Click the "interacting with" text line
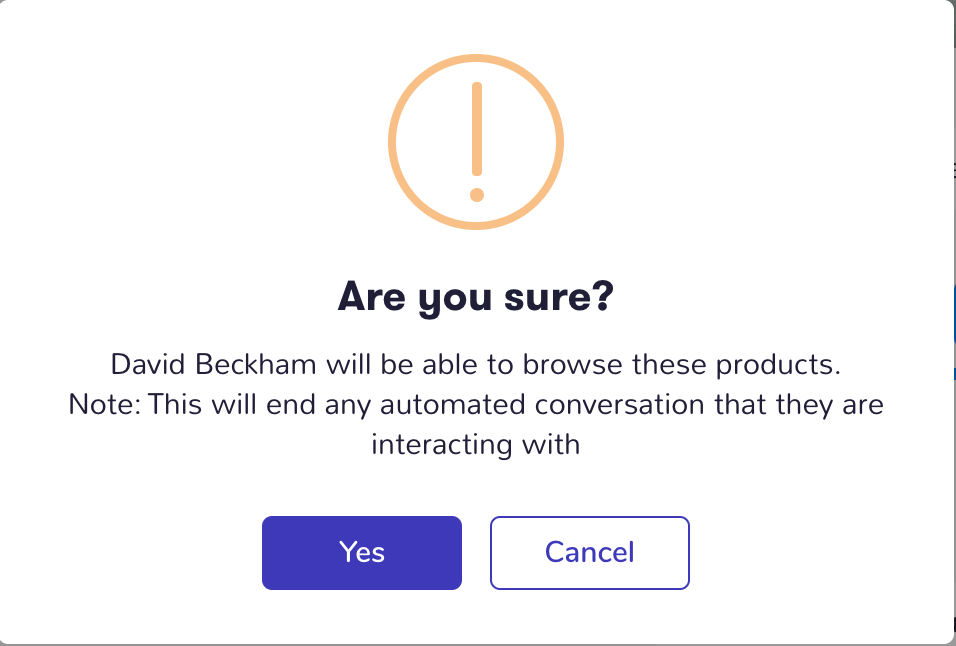Image resolution: width=956 pixels, height=646 pixels. (x=476, y=444)
